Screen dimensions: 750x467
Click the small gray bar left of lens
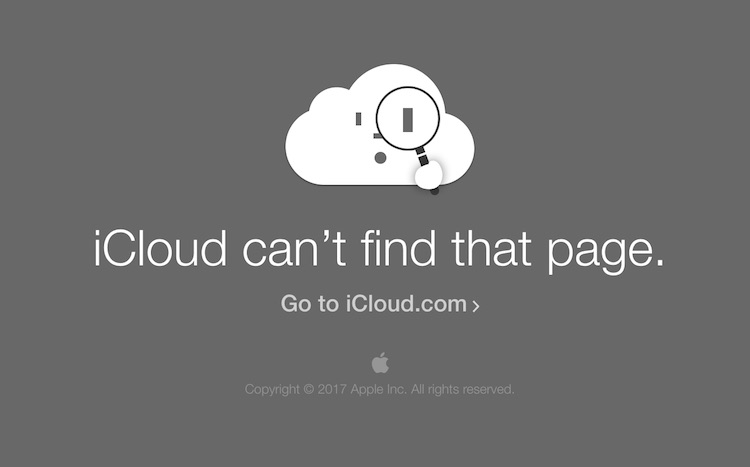pyautogui.click(x=359, y=119)
